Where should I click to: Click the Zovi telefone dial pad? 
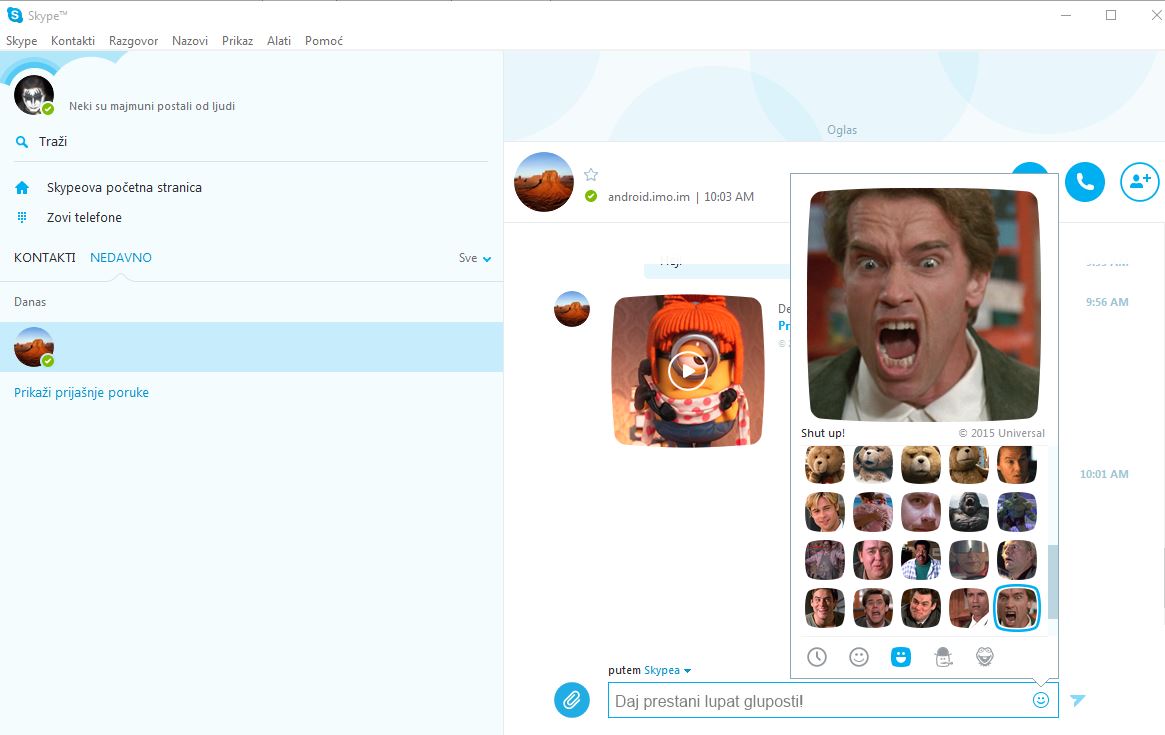coord(84,217)
